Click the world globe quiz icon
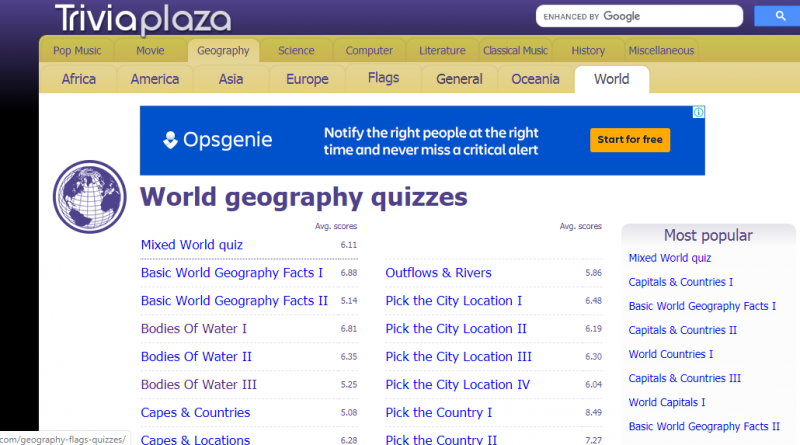Image resolution: width=800 pixels, height=445 pixels. (x=90, y=197)
